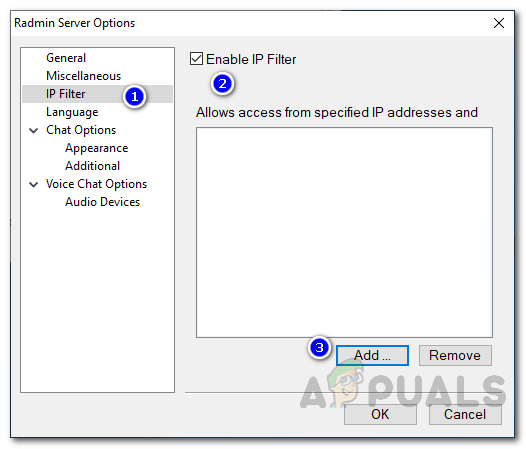Confirm settings with the OK button
Image resolution: width=526 pixels, height=449 pixels.
coord(380,414)
